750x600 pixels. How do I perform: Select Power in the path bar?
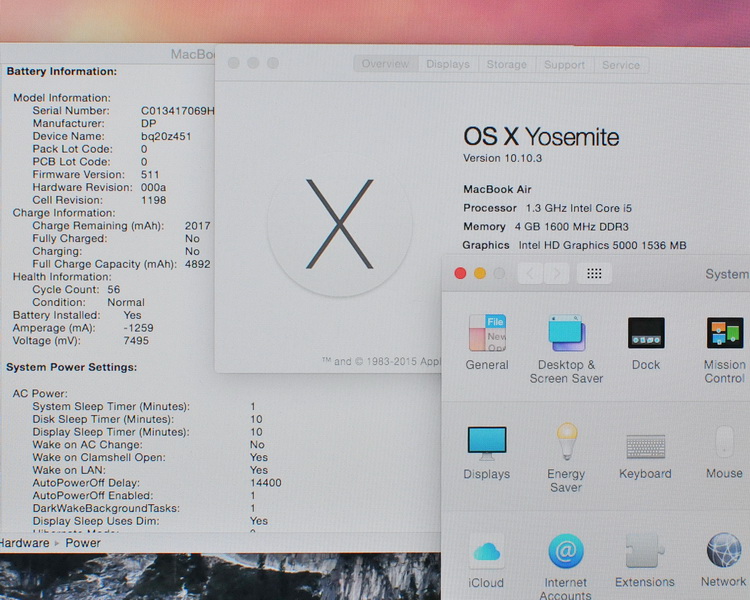click(x=83, y=543)
